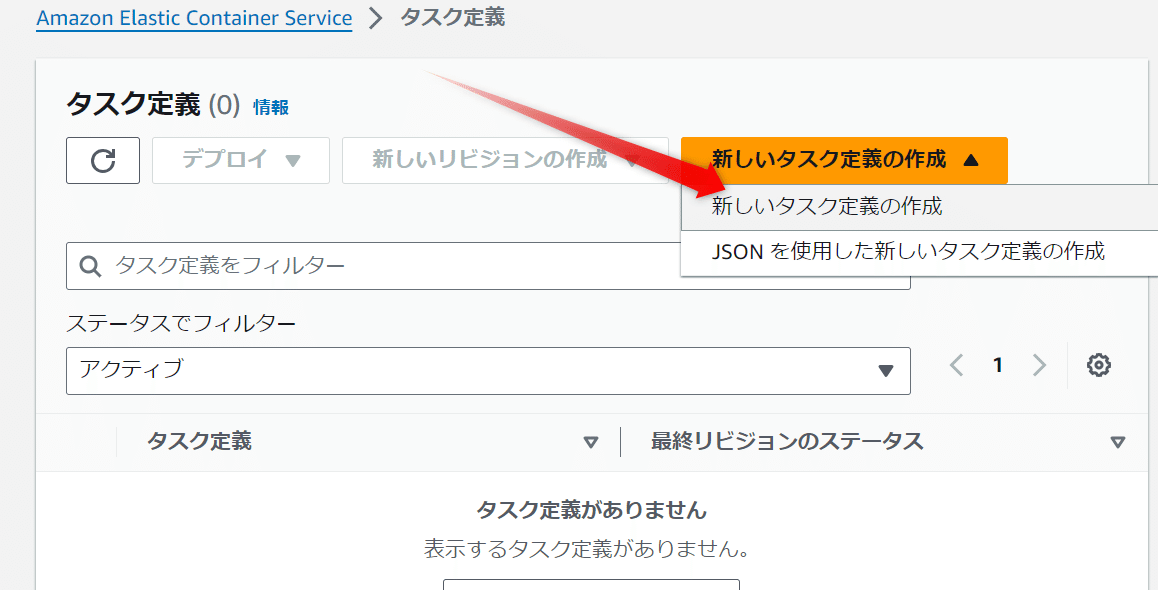Click the 情報 info link
The width and height of the screenshot is (1158, 590).
271,107
